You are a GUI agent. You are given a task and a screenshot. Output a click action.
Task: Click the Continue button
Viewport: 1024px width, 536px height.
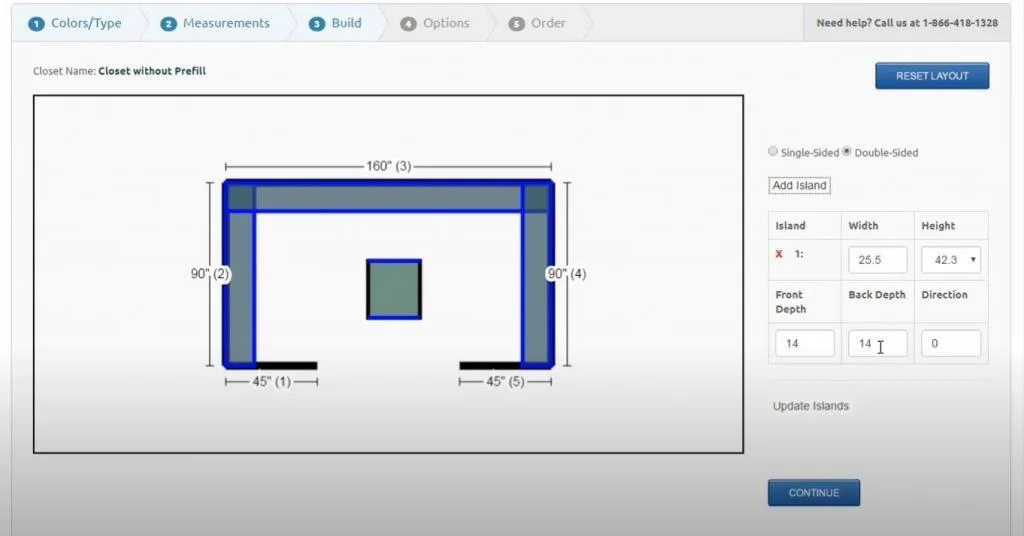(813, 493)
